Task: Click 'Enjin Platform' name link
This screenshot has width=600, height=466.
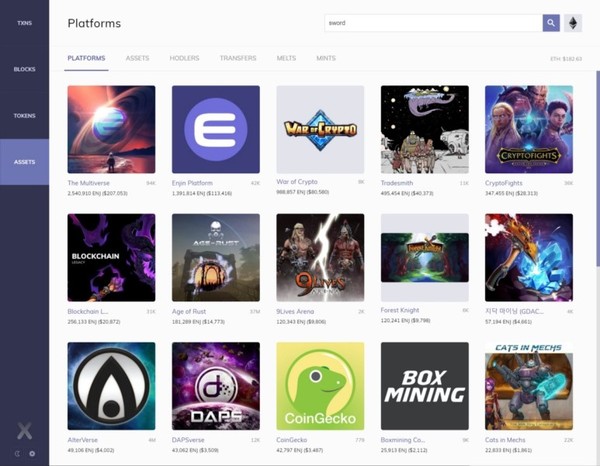Action: 192,183
